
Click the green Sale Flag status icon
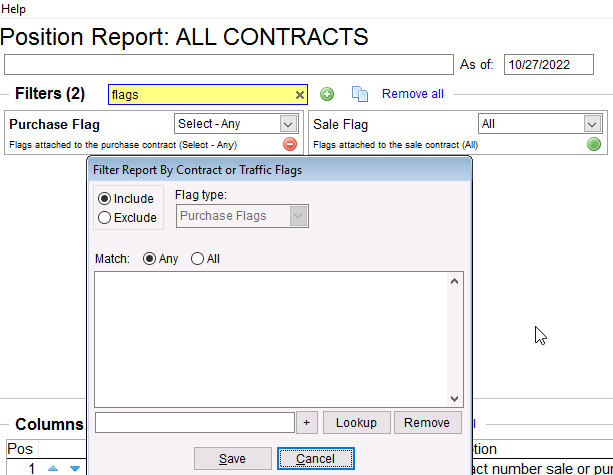pos(593,144)
